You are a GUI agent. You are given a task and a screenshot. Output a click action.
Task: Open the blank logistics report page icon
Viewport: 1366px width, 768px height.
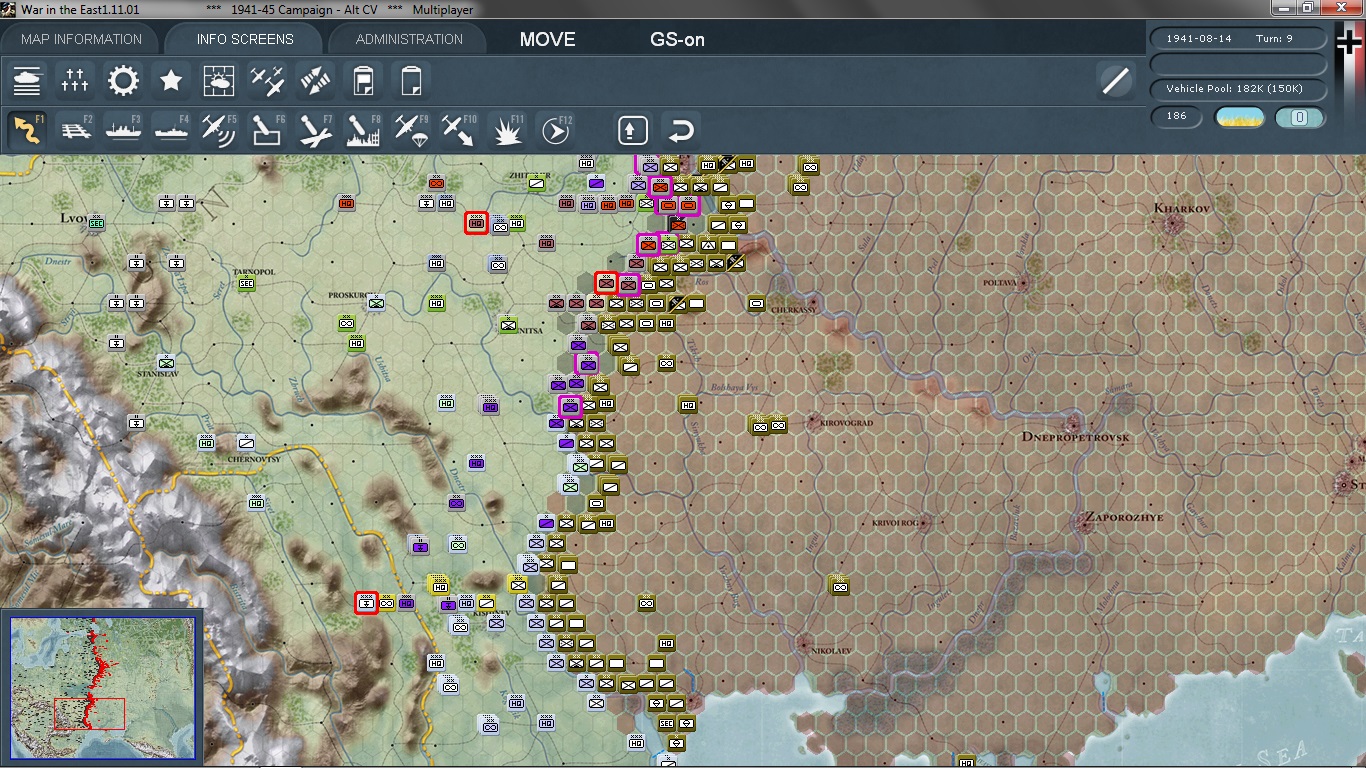[x=411, y=80]
